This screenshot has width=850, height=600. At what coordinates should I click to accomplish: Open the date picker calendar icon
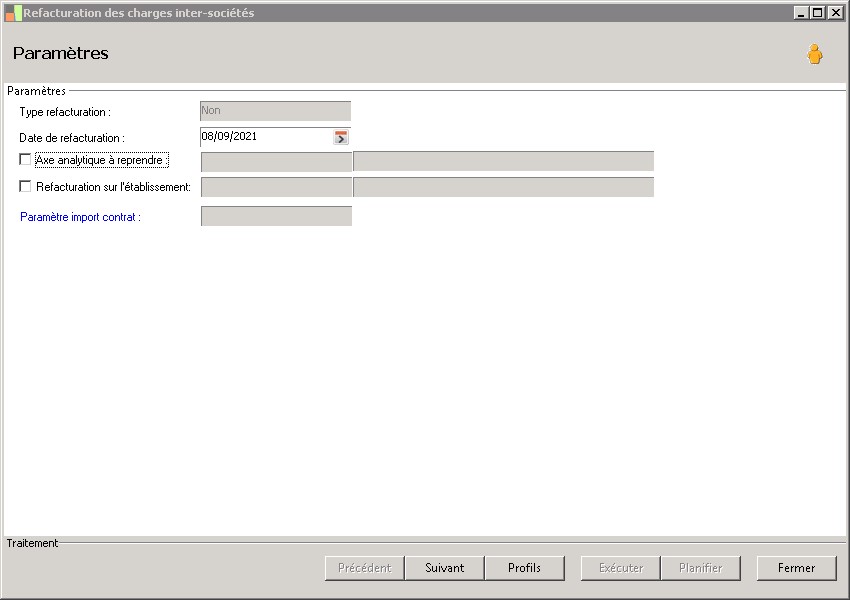pyautogui.click(x=340, y=137)
